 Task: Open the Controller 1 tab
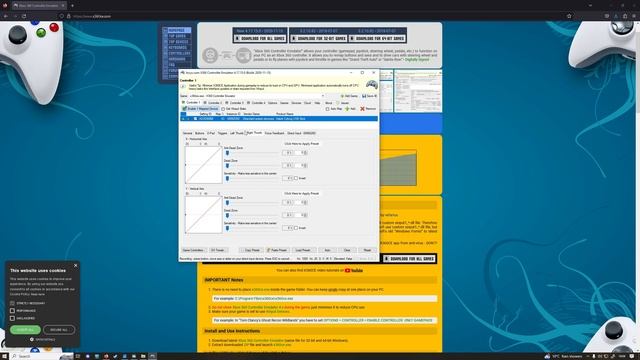190,102
